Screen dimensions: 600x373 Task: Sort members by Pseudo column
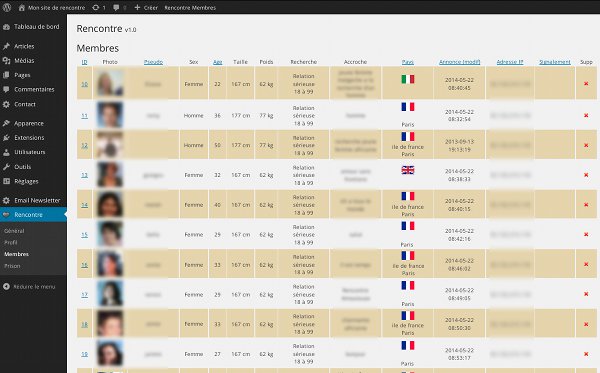(153, 62)
